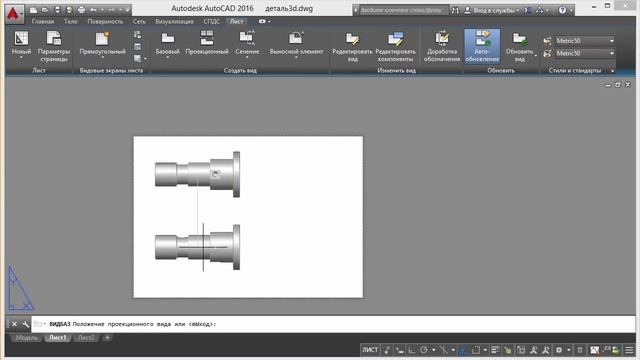Open the Визуализация ribbon tab
This screenshot has width=640, height=360.
174,21
